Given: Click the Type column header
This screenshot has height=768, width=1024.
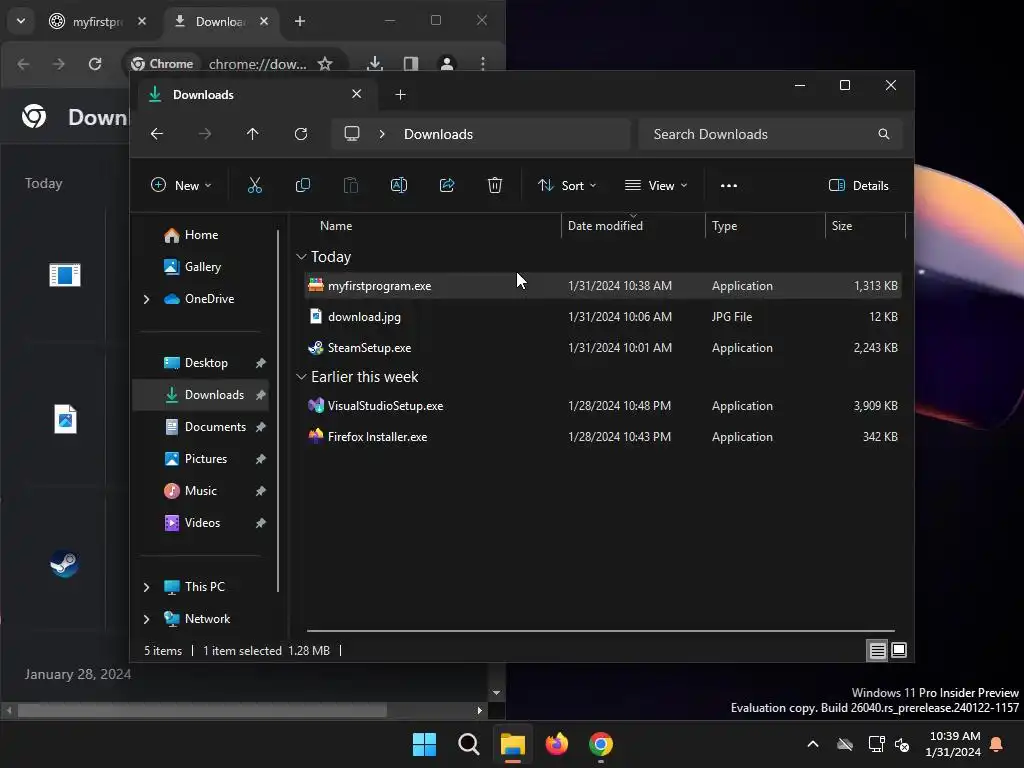Looking at the screenshot, I should pyautogui.click(x=765, y=226).
